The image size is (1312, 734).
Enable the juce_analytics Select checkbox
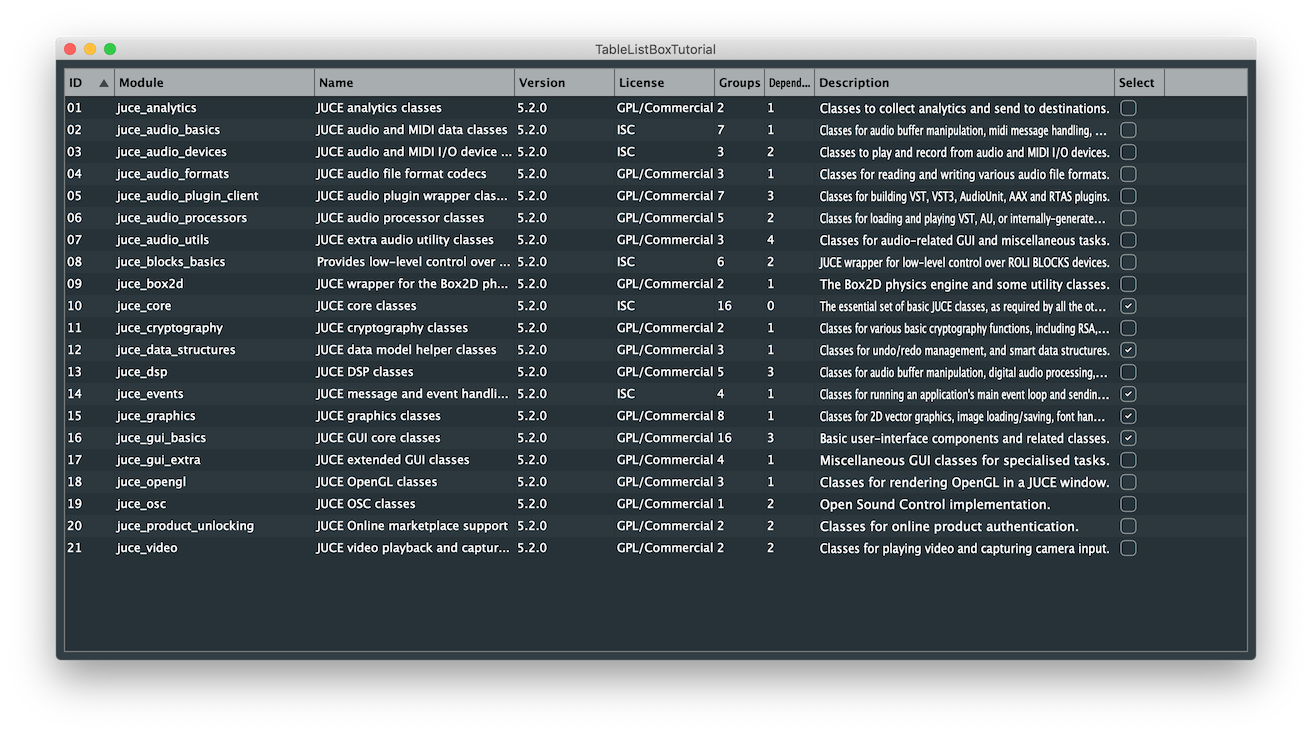click(x=1128, y=108)
